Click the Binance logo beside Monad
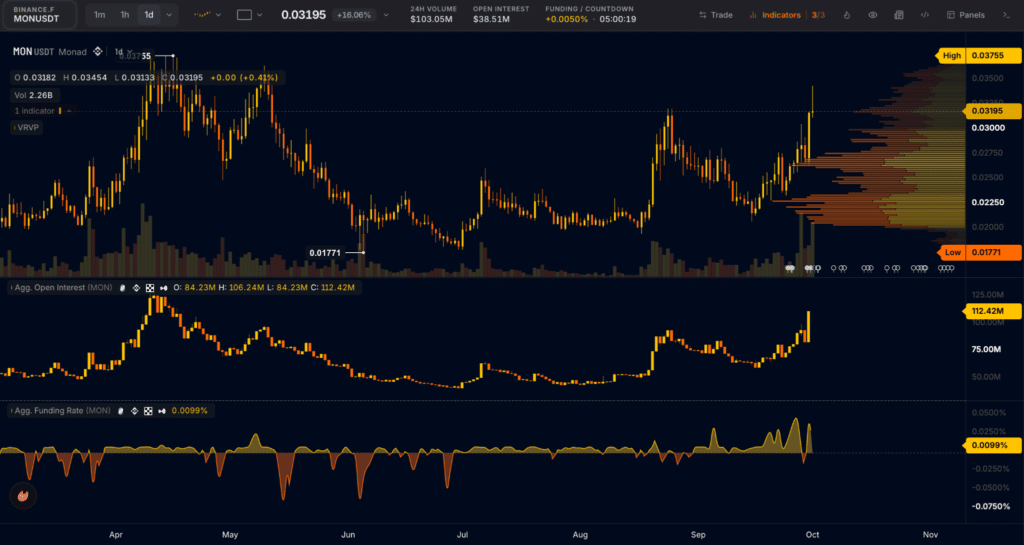Screen dimensions: 1024x545 (97, 52)
